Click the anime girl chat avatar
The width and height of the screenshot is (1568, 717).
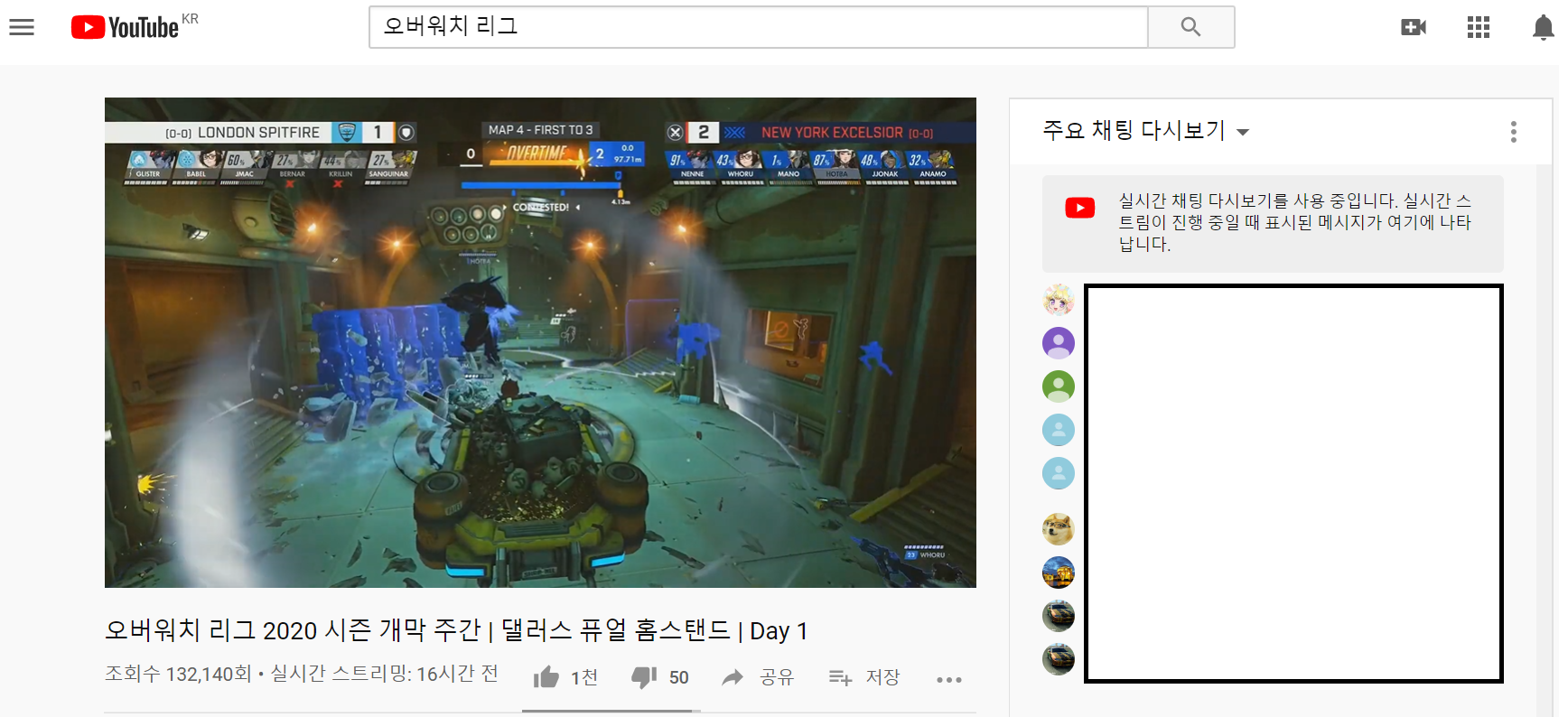pos(1059,300)
